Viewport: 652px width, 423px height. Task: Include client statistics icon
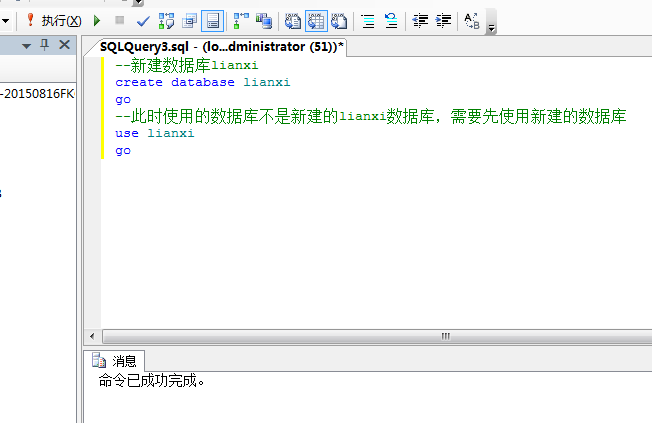click(264, 21)
